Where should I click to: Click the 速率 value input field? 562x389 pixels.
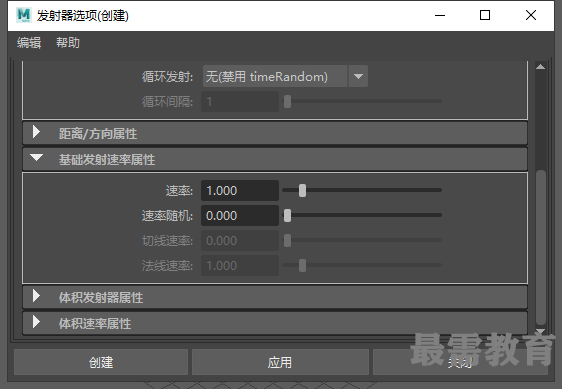pyautogui.click(x=240, y=190)
